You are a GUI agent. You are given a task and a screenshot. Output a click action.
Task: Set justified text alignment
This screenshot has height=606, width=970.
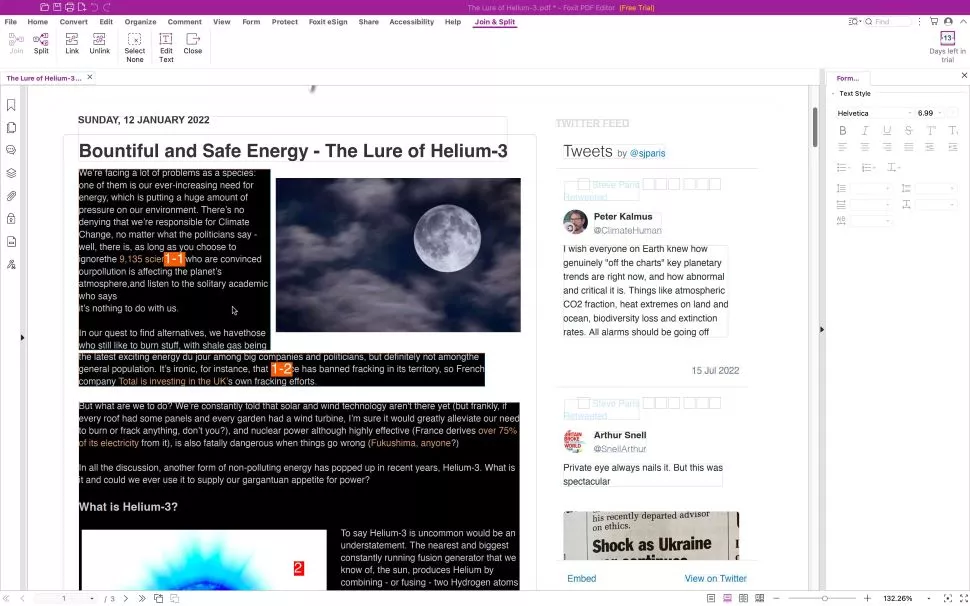[908, 147]
